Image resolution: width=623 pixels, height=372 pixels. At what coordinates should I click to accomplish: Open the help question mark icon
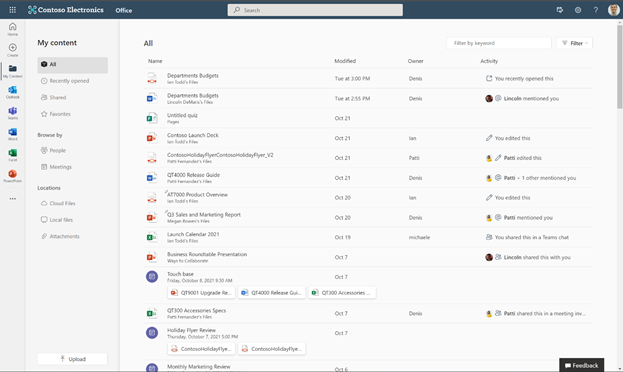(x=596, y=10)
